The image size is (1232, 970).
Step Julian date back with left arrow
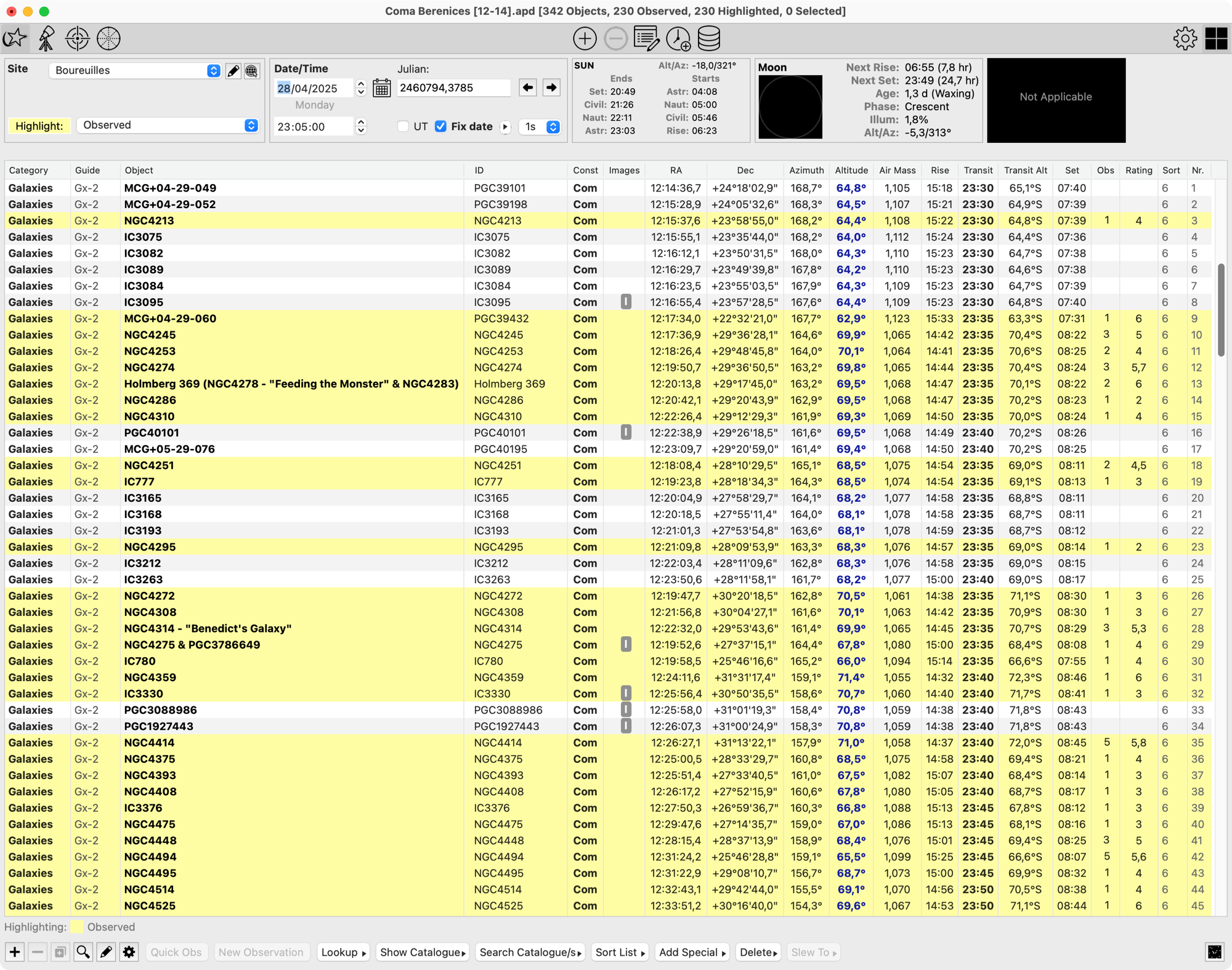528,87
